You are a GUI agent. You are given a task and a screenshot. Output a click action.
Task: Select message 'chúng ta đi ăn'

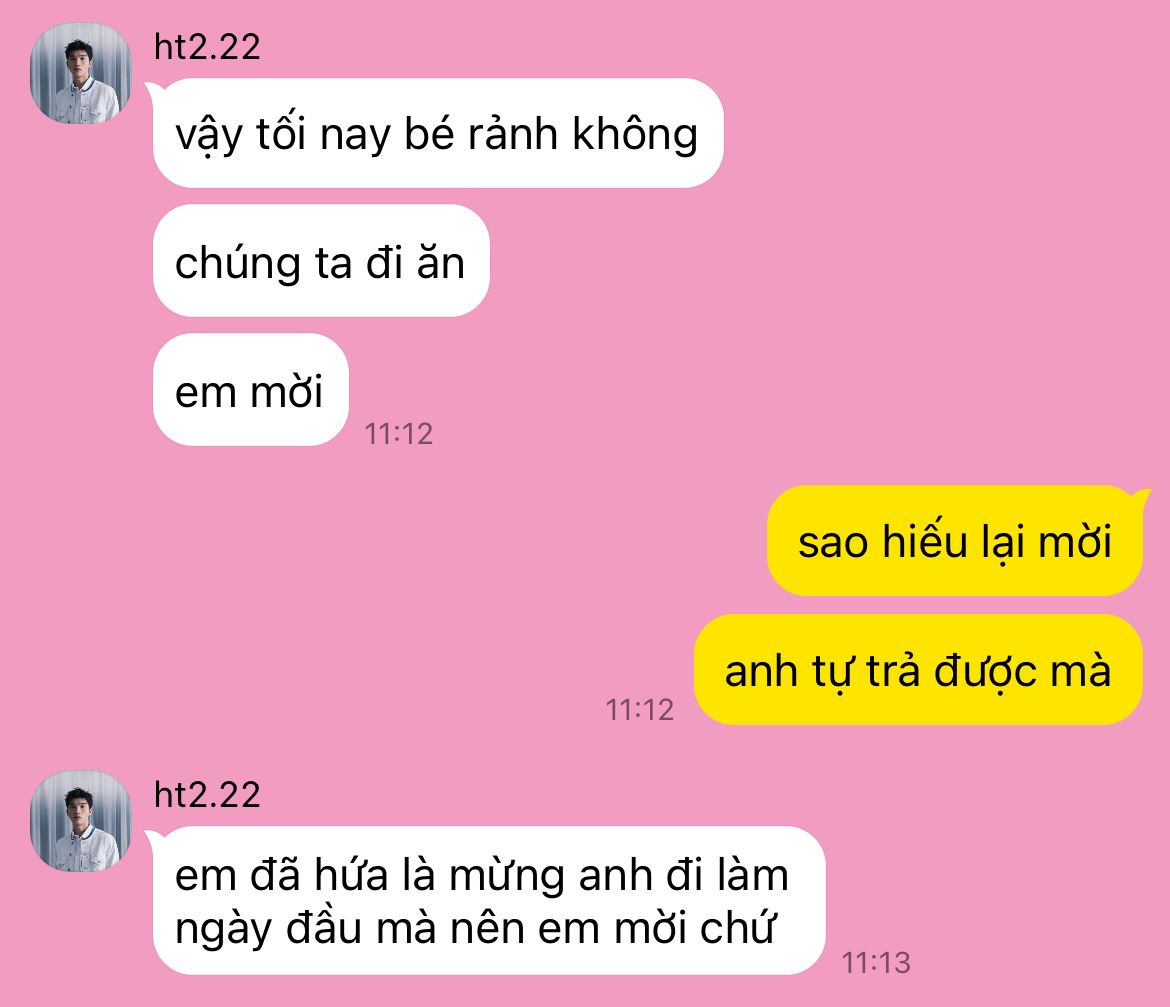coord(321,260)
